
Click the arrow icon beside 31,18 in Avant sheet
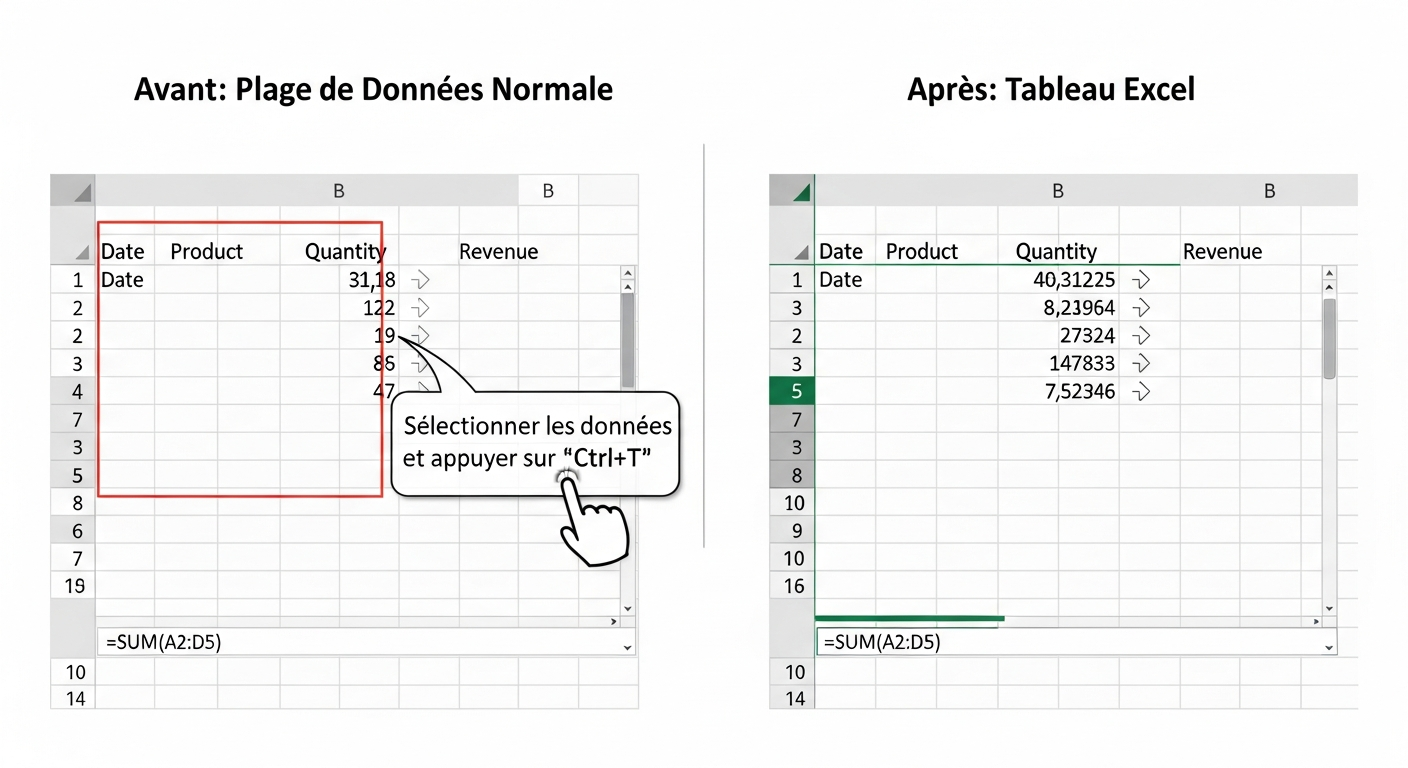pos(421,280)
